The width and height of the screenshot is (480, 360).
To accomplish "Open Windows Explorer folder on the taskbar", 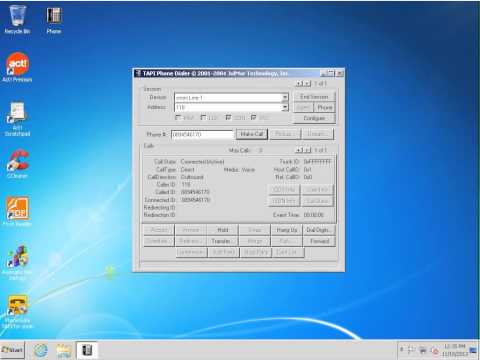I will click(x=64, y=351).
